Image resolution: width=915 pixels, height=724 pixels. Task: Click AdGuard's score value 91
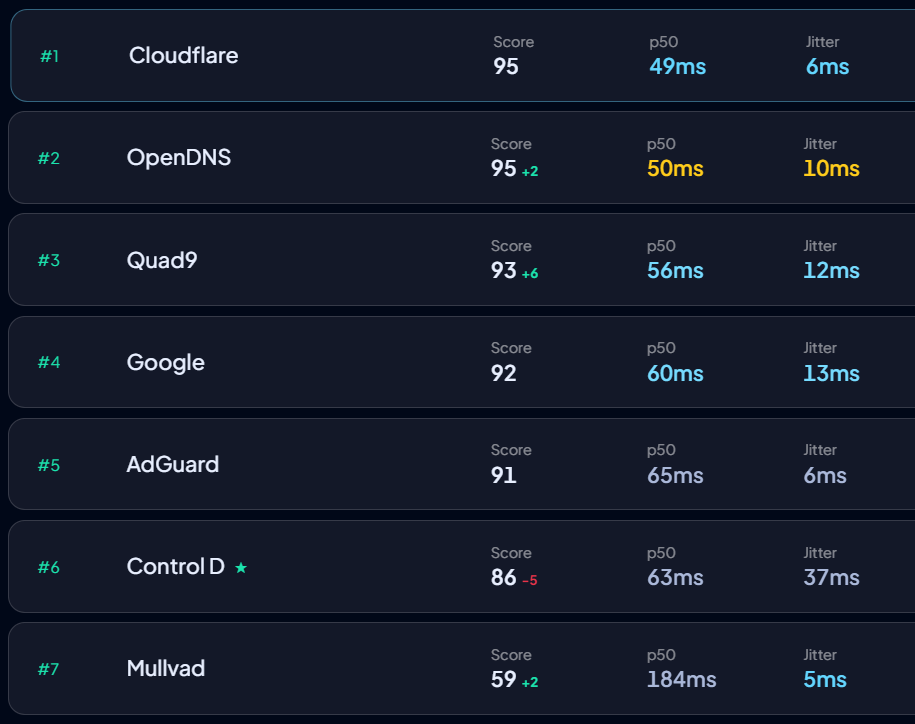coord(504,475)
